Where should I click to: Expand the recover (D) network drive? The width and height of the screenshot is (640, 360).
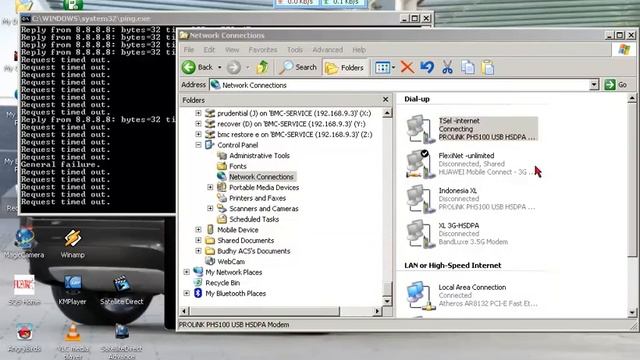[198, 124]
